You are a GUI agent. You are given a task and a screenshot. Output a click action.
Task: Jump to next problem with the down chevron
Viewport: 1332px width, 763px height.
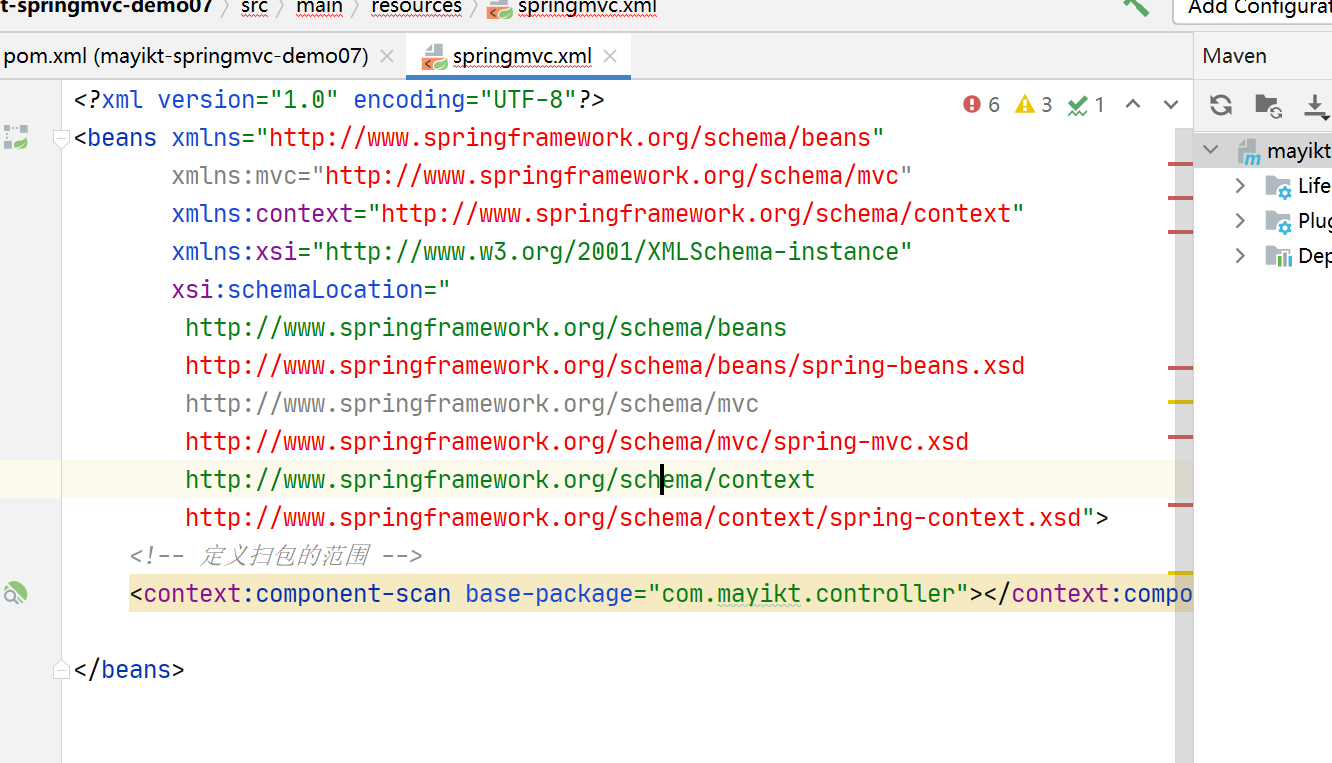point(1169,104)
